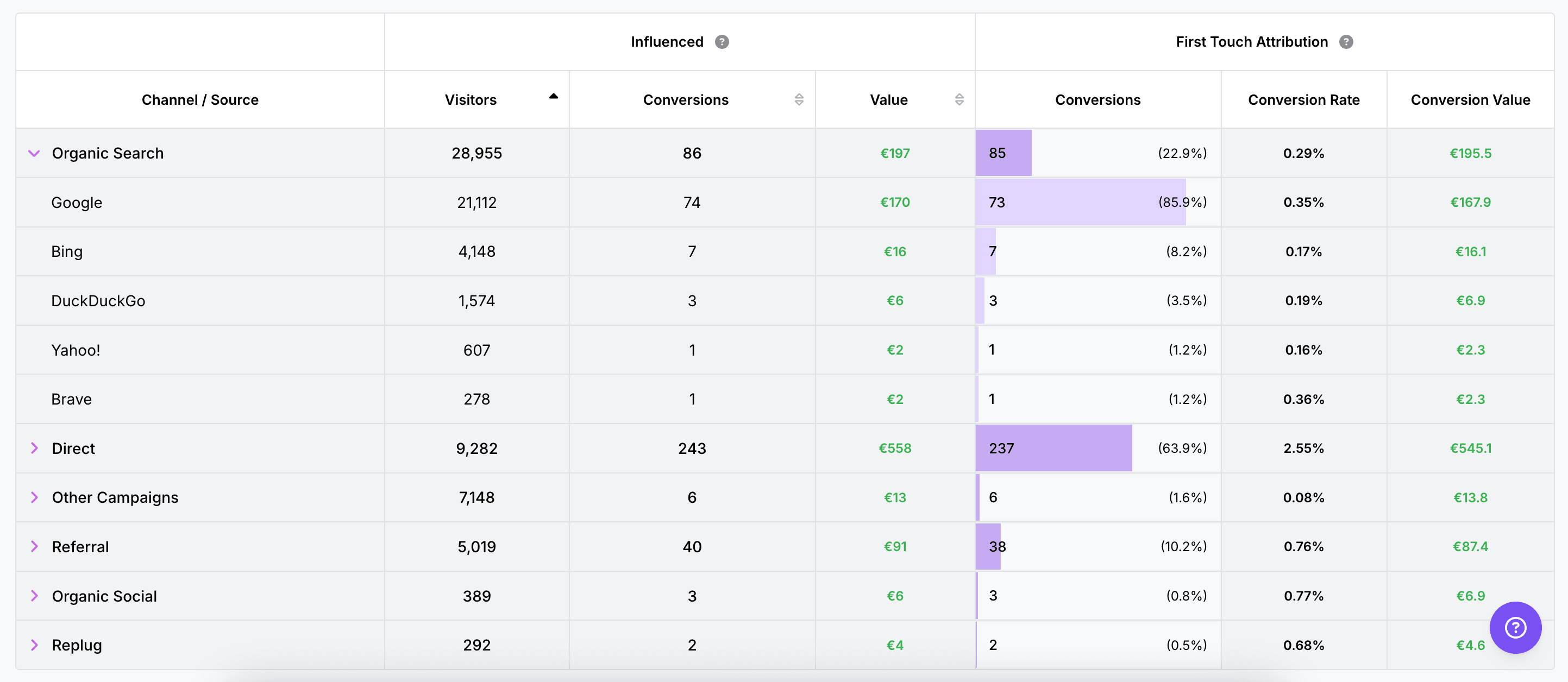Click First Touch Attribution help icon
The image size is (1568, 682).
[x=1346, y=42]
